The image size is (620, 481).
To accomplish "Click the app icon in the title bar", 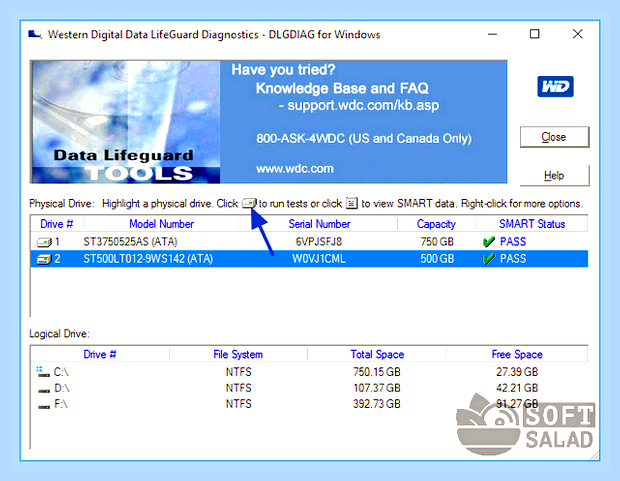I will pyautogui.click(x=35, y=35).
